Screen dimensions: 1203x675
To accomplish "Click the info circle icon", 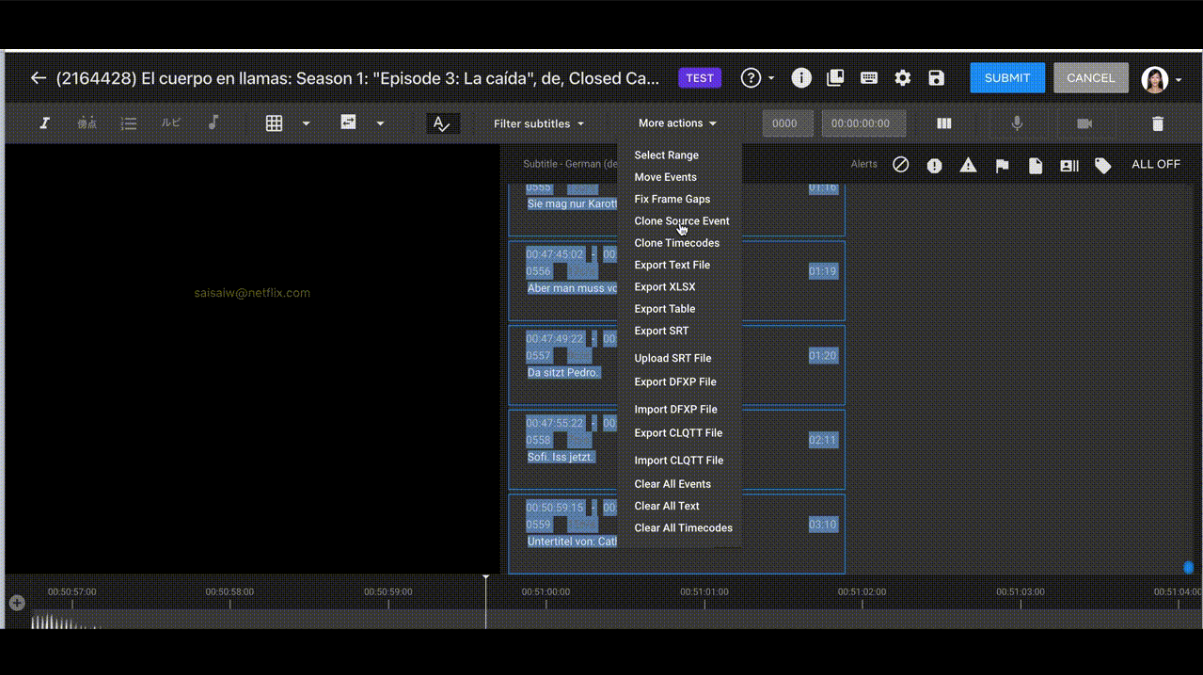I will point(801,78).
